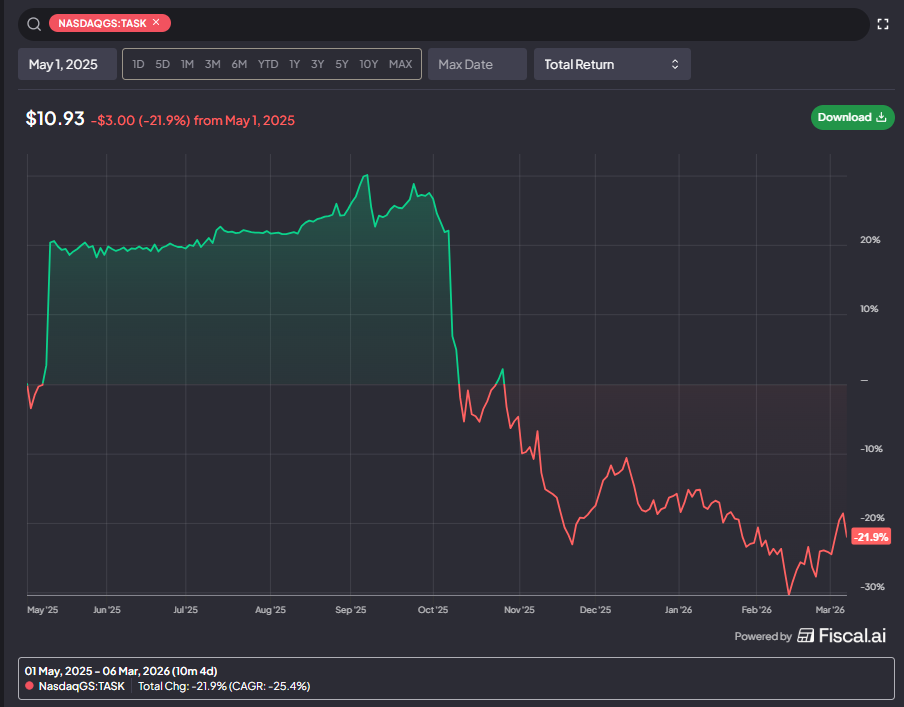Select the 5Y time range
This screenshot has width=904, height=707.
pyautogui.click(x=342, y=64)
